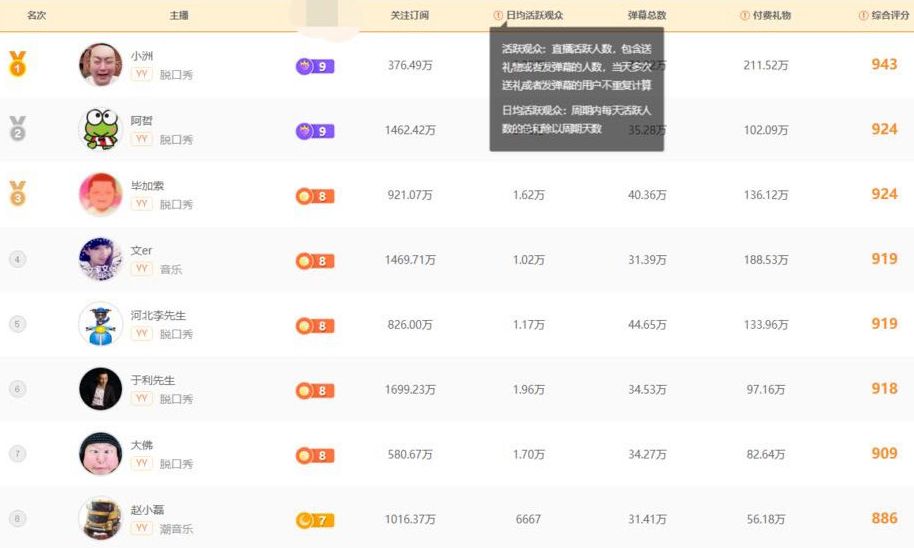Click the 943 overall score

click(x=884, y=64)
